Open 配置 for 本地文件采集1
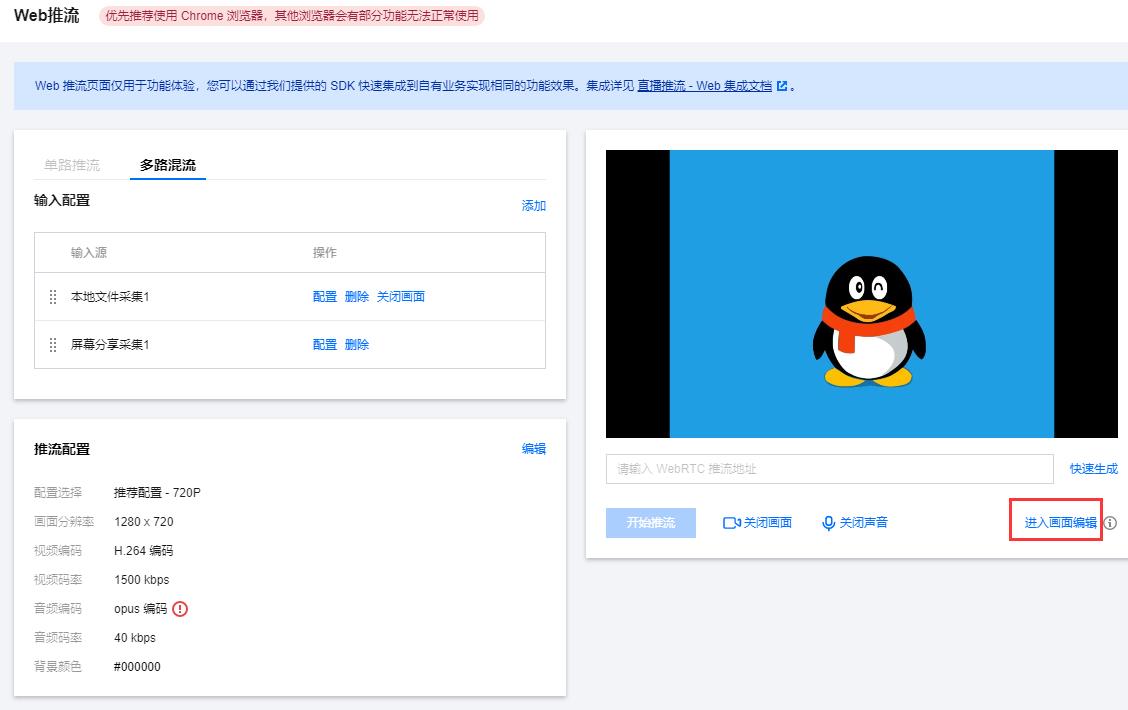 click(324, 296)
